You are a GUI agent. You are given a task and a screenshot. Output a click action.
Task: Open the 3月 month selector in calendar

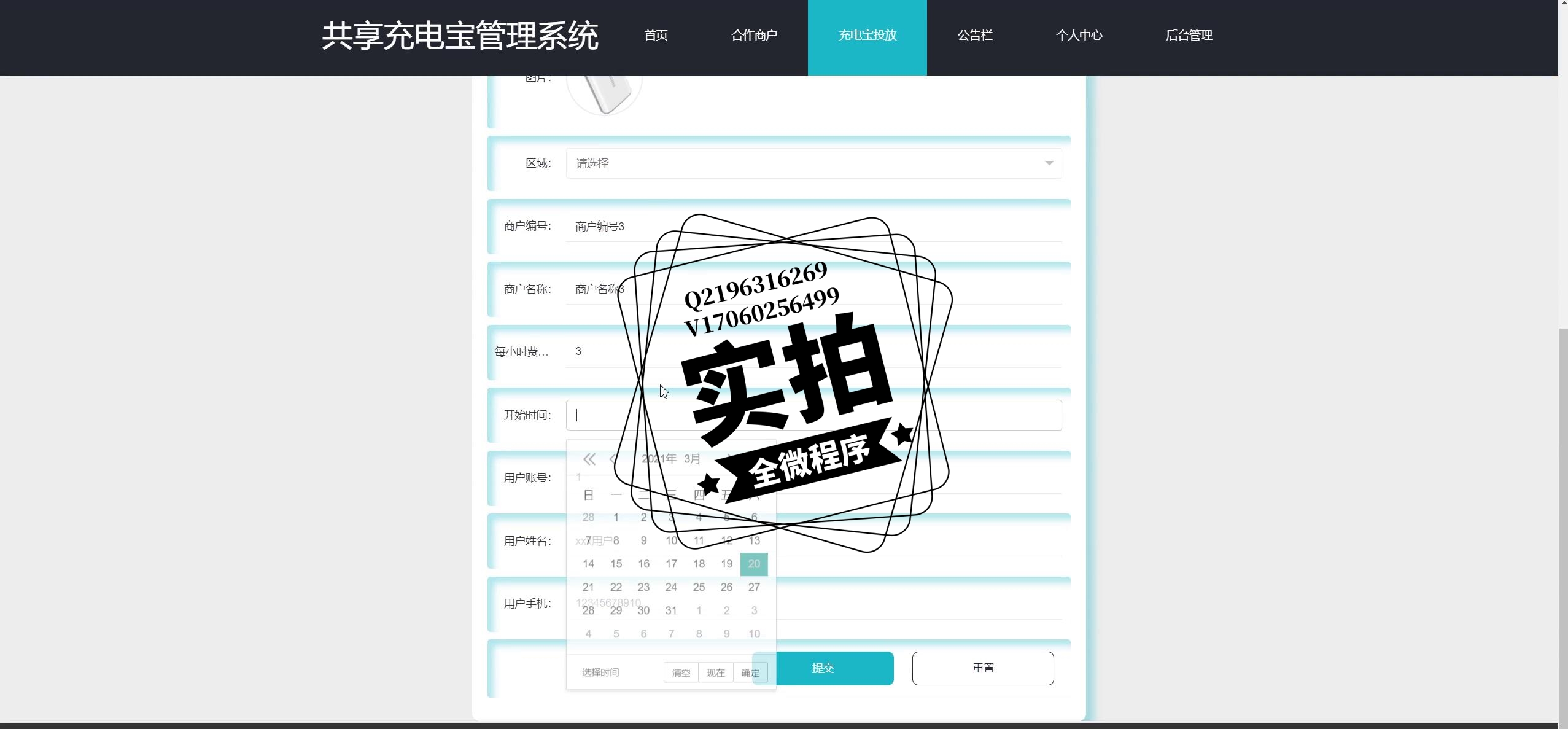(692, 459)
